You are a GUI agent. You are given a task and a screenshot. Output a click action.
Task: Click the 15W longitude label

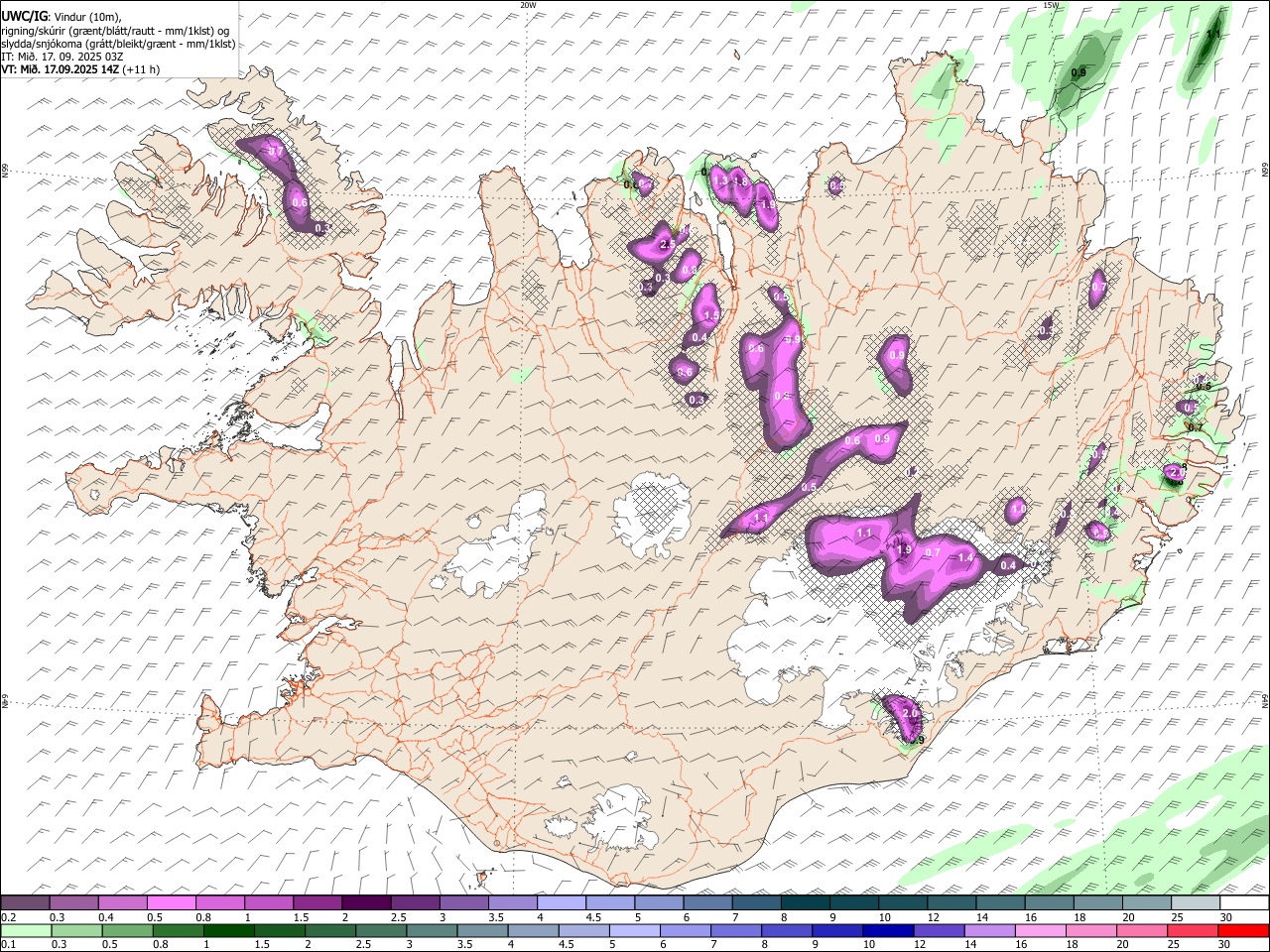point(1051,5)
